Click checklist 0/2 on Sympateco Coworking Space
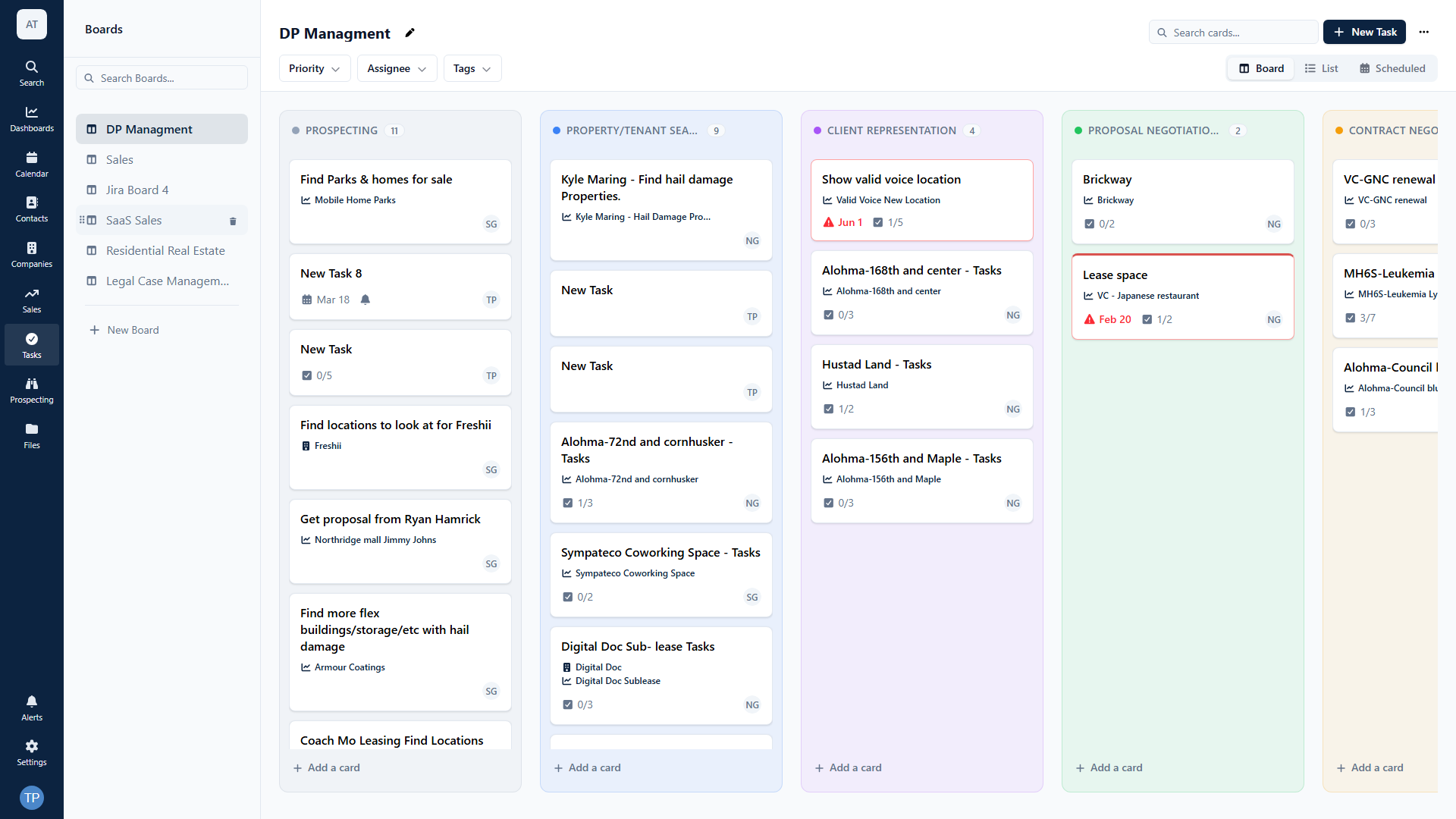Image resolution: width=1456 pixels, height=819 pixels. 578,597
